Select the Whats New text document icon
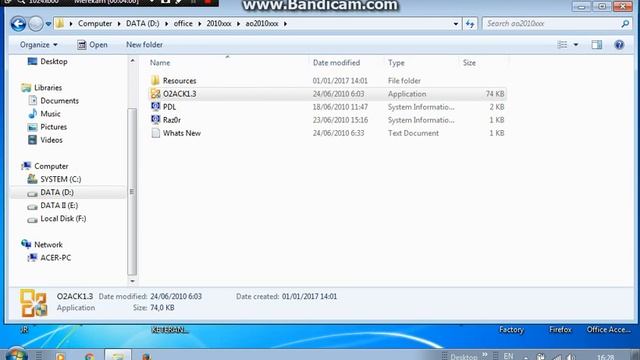This screenshot has width=640, height=360. tap(155, 133)
